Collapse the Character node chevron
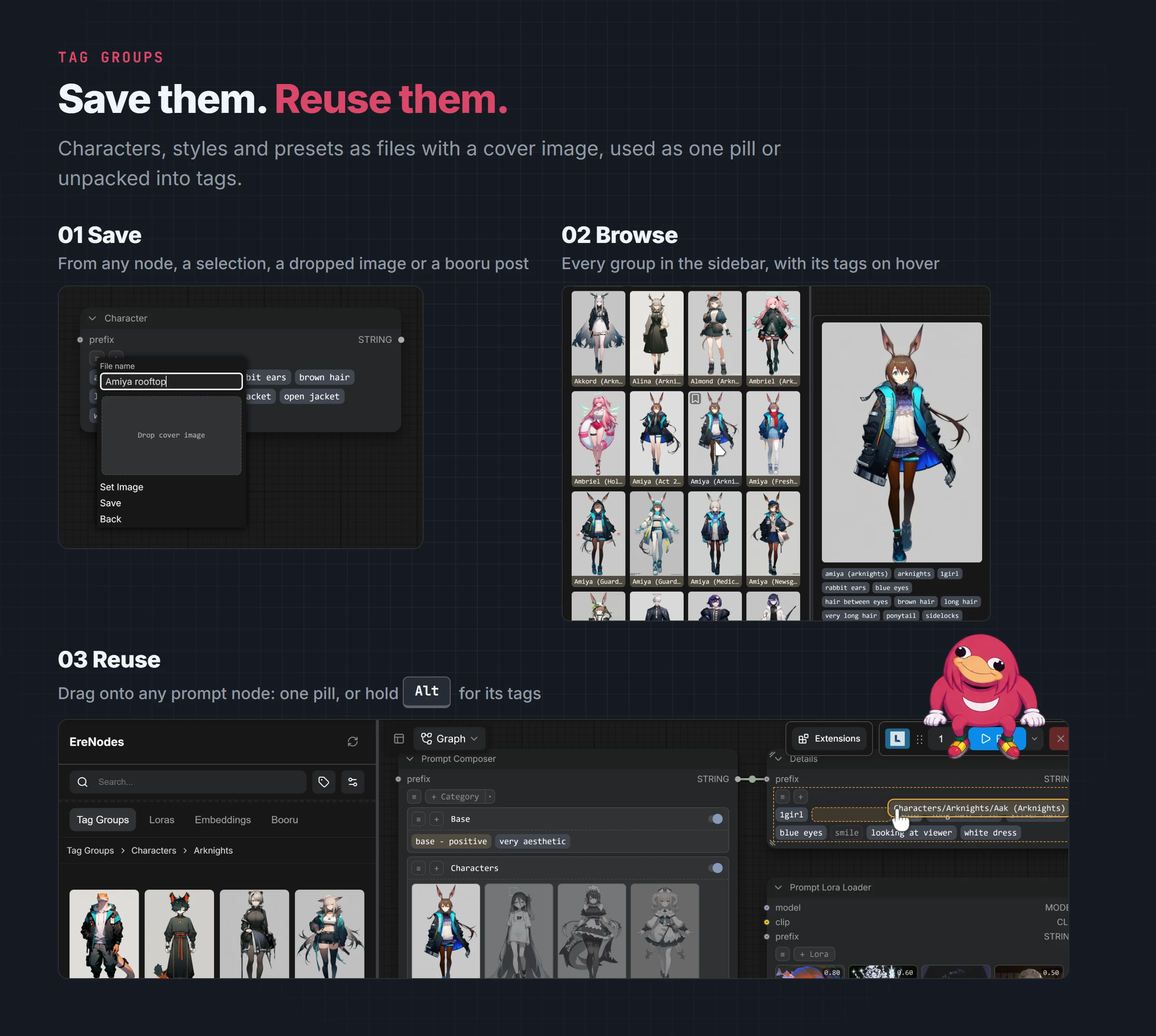 click(93, 318)
